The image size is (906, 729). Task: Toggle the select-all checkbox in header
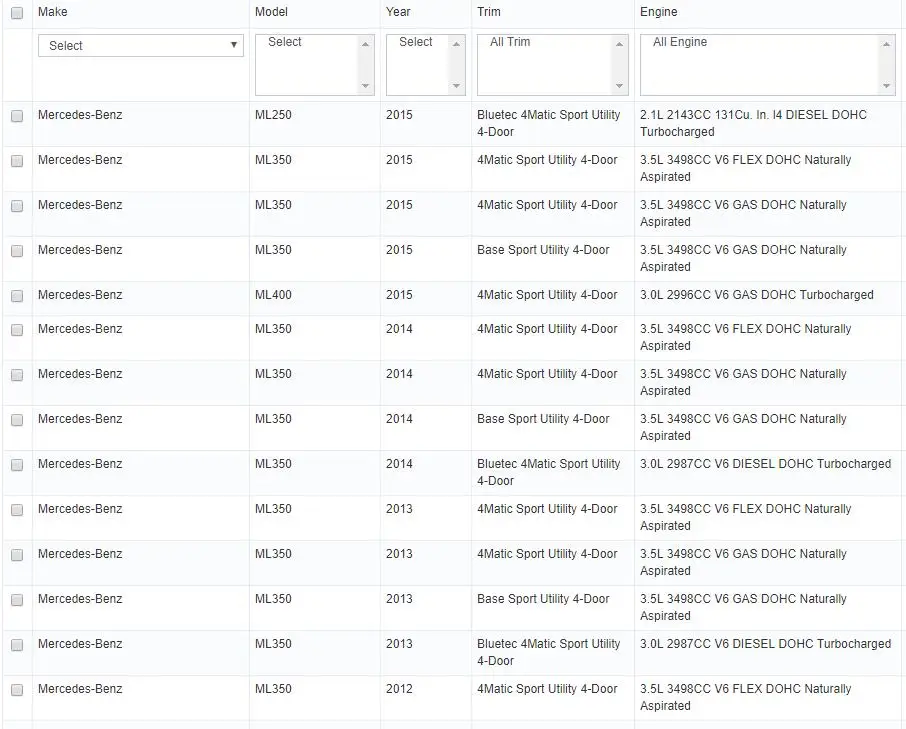[17, 13]
